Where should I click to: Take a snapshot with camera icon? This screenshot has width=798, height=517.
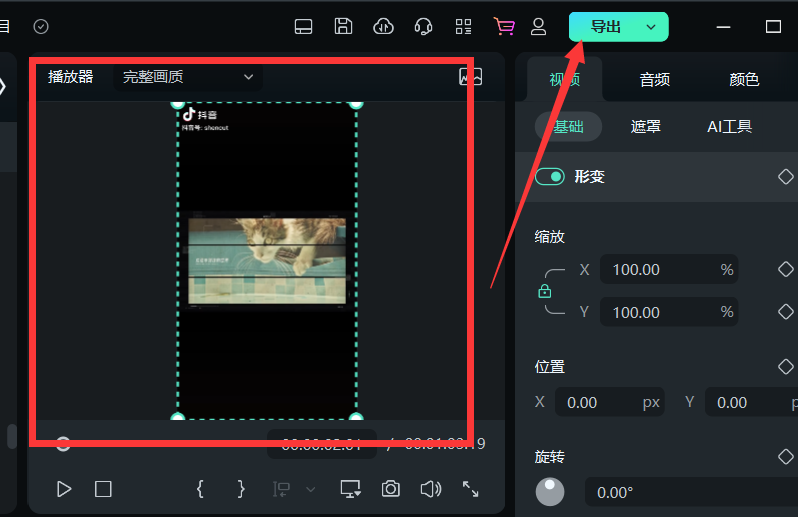390,489
